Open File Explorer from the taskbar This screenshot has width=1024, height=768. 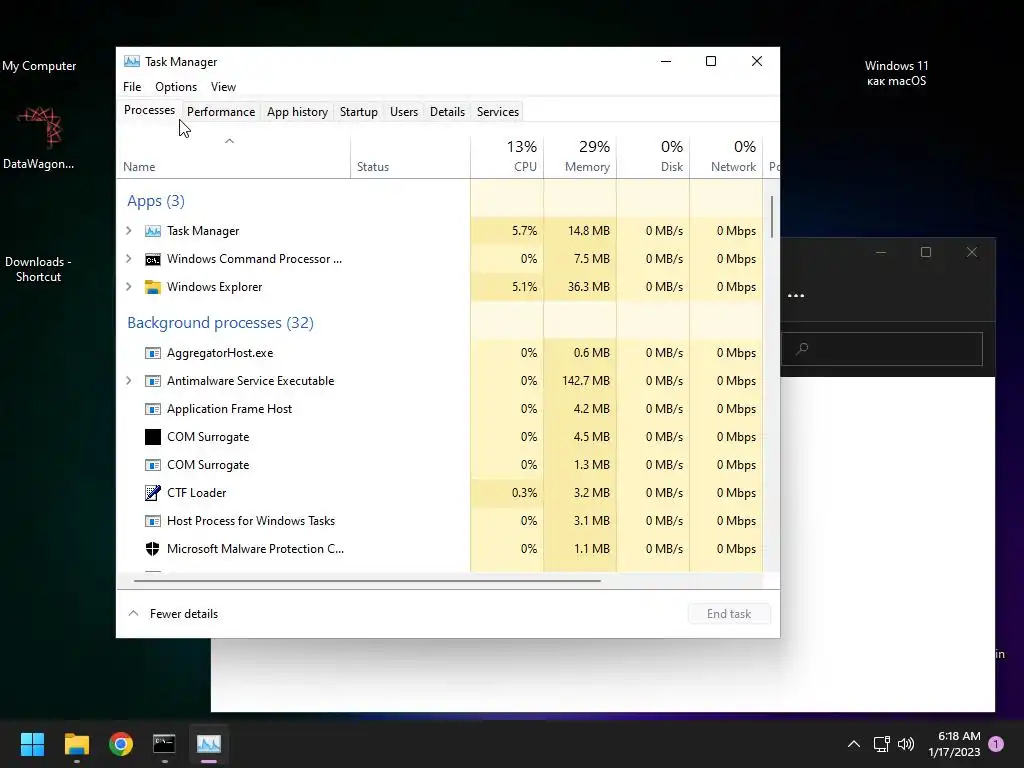click(x=76, y=744)
